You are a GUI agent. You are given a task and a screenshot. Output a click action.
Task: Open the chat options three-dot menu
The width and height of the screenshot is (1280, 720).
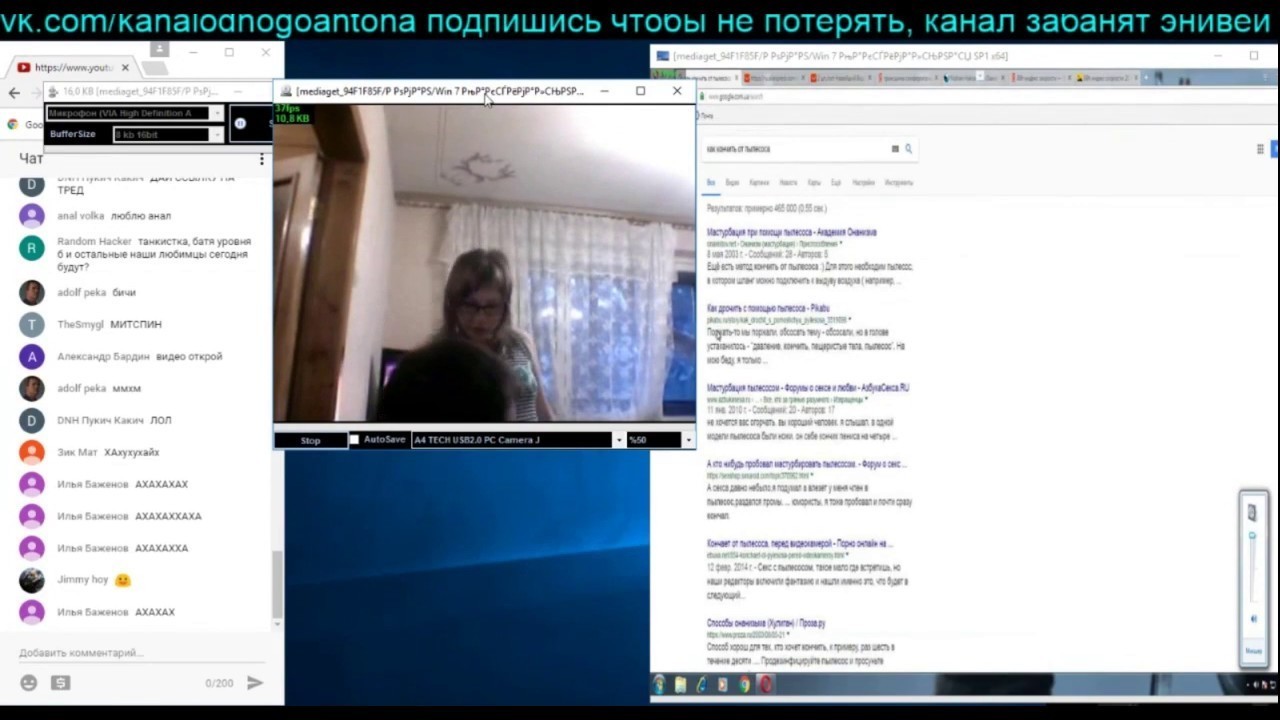coord(262,159)
